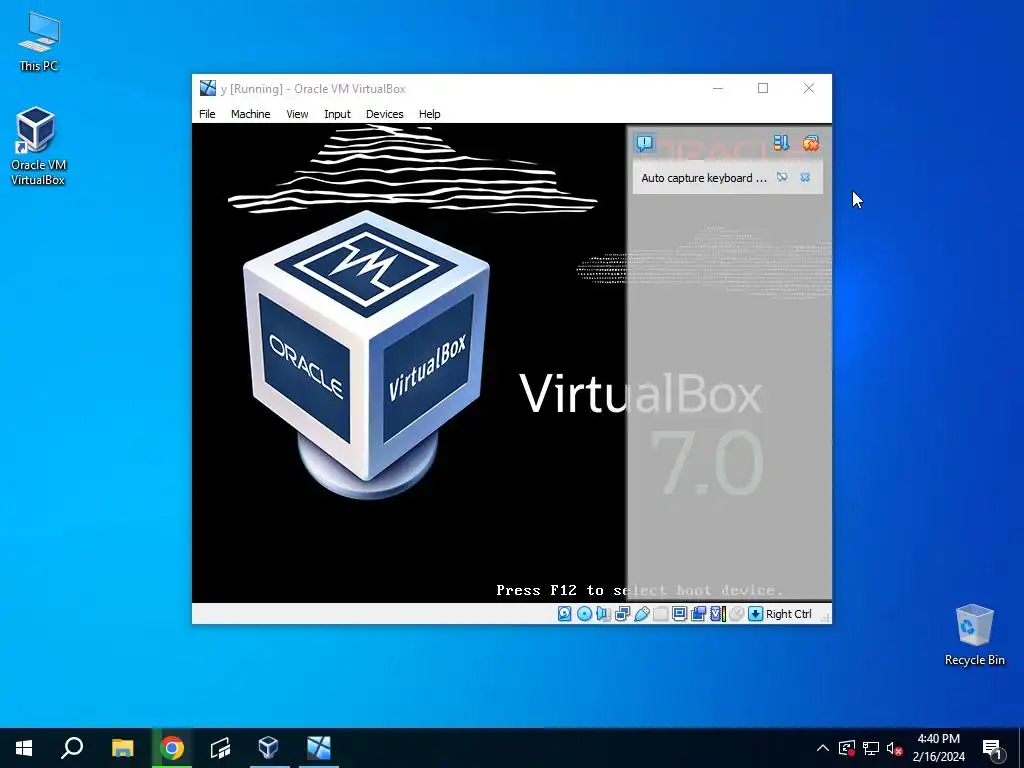The height and width of the screenshot is (768, 1024).
Task: Click the don't-show-again icon on keyboard notification
Action: coord(782,177)
